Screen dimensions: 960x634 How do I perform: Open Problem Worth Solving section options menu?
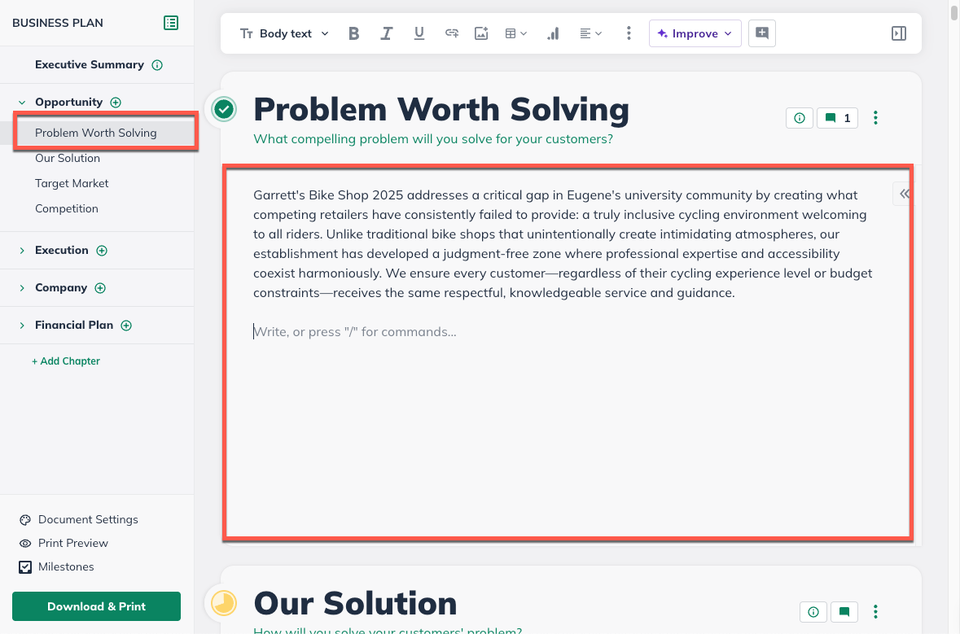(x=876, y=118)
